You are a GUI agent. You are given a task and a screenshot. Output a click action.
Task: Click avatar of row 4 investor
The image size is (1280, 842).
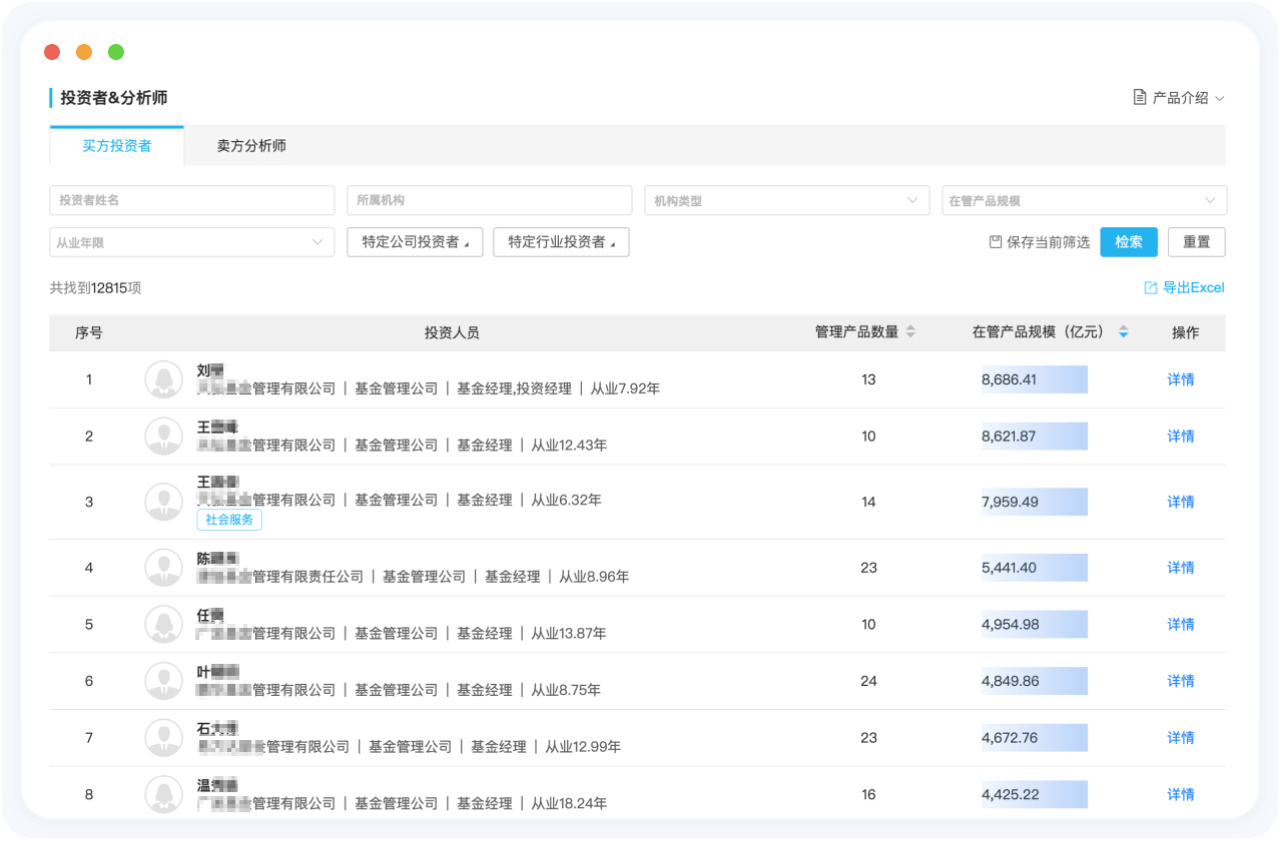click(163, 568)
